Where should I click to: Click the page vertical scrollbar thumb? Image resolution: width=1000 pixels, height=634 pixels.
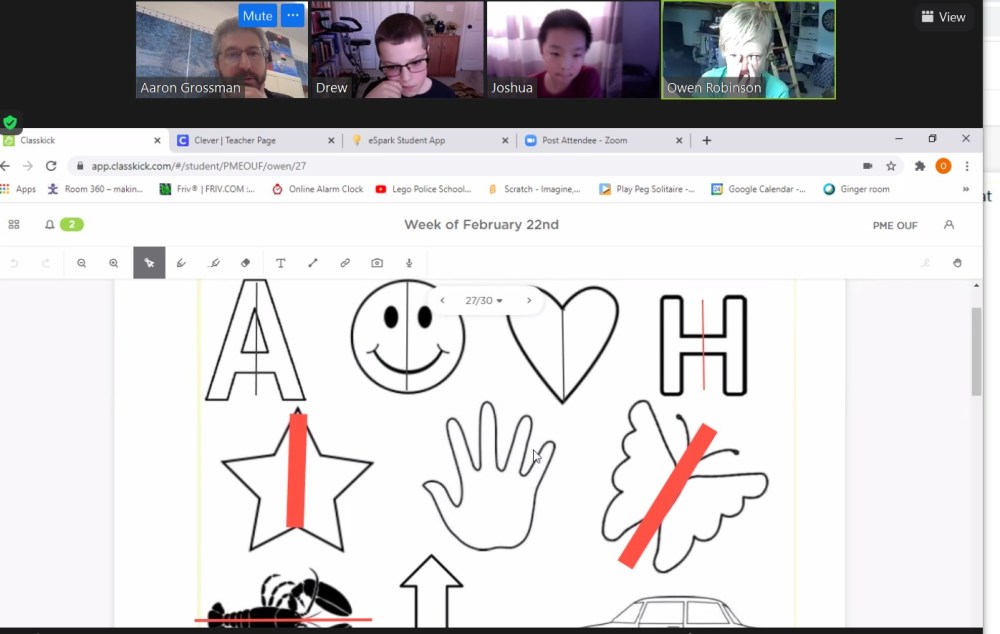976,350
